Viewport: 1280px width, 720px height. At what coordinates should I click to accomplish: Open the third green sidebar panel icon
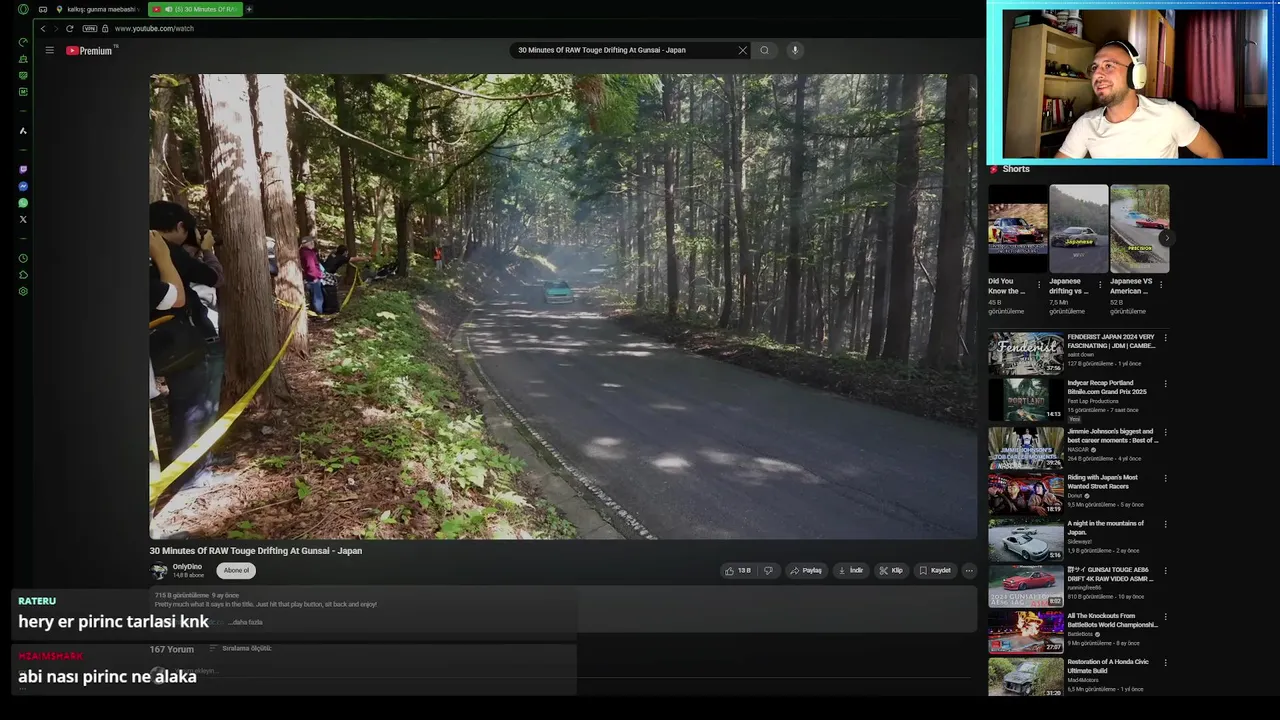[x=23, y=75]
